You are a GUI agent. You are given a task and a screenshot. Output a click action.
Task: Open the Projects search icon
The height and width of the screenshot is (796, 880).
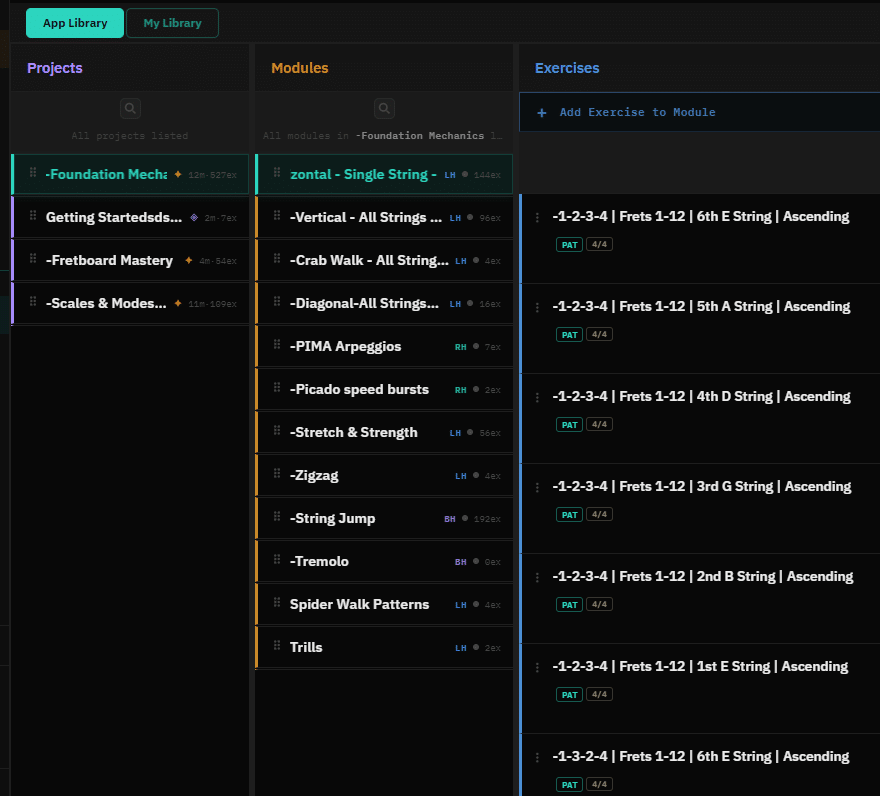[x=130, y=108]
